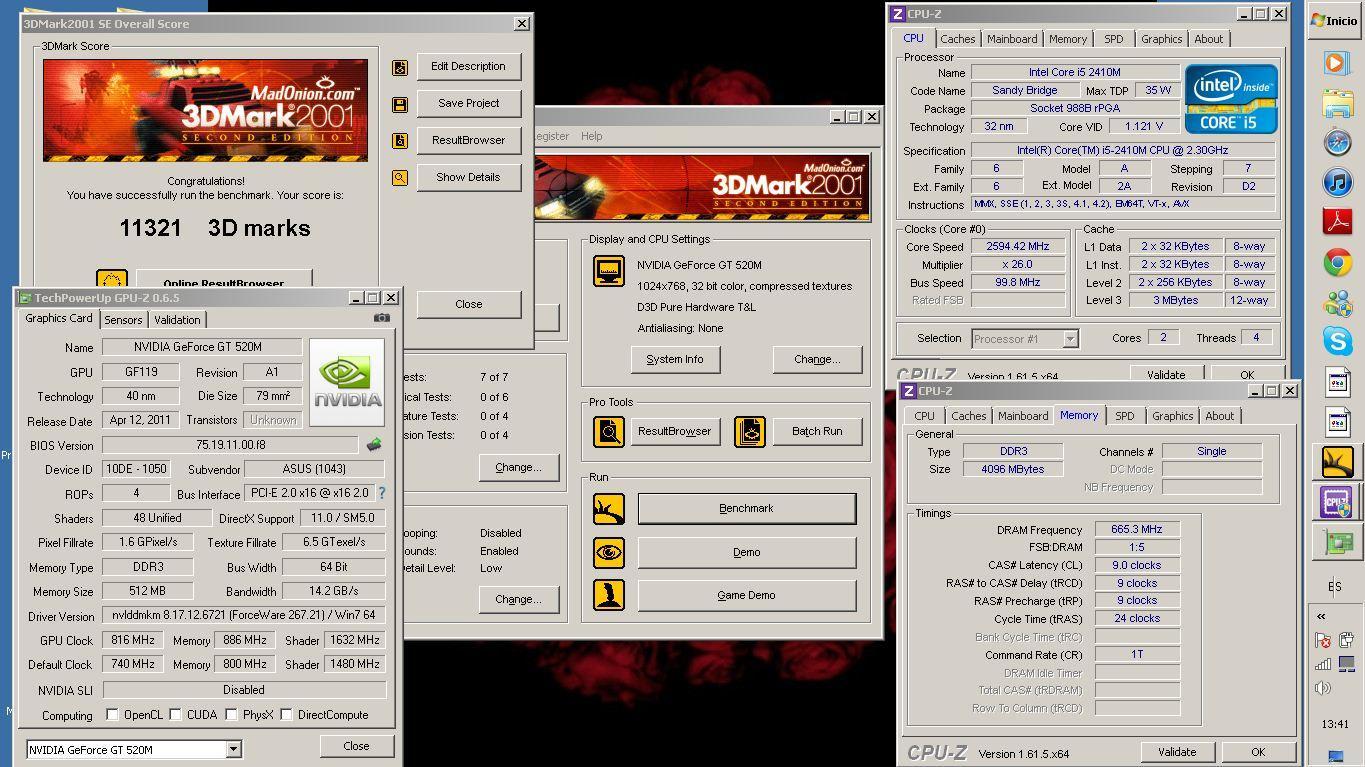Screen dimensions: 1365x767
Task: Click GPU-Z screenshot camera icon
Action: click(x=382, y=318)
